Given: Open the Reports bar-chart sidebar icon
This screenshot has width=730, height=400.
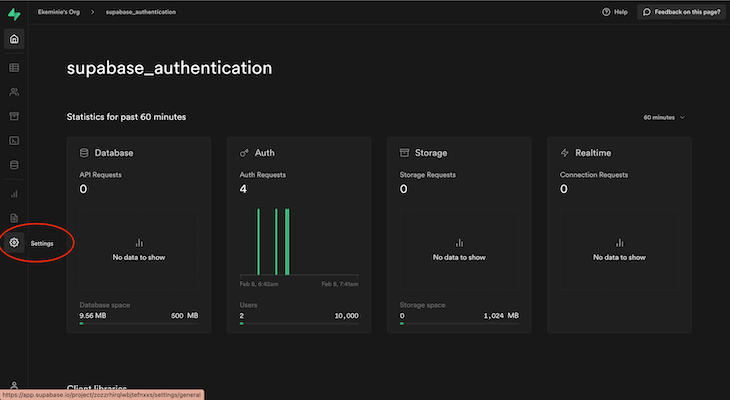Looking at the screenshot, I should (14, 194).
